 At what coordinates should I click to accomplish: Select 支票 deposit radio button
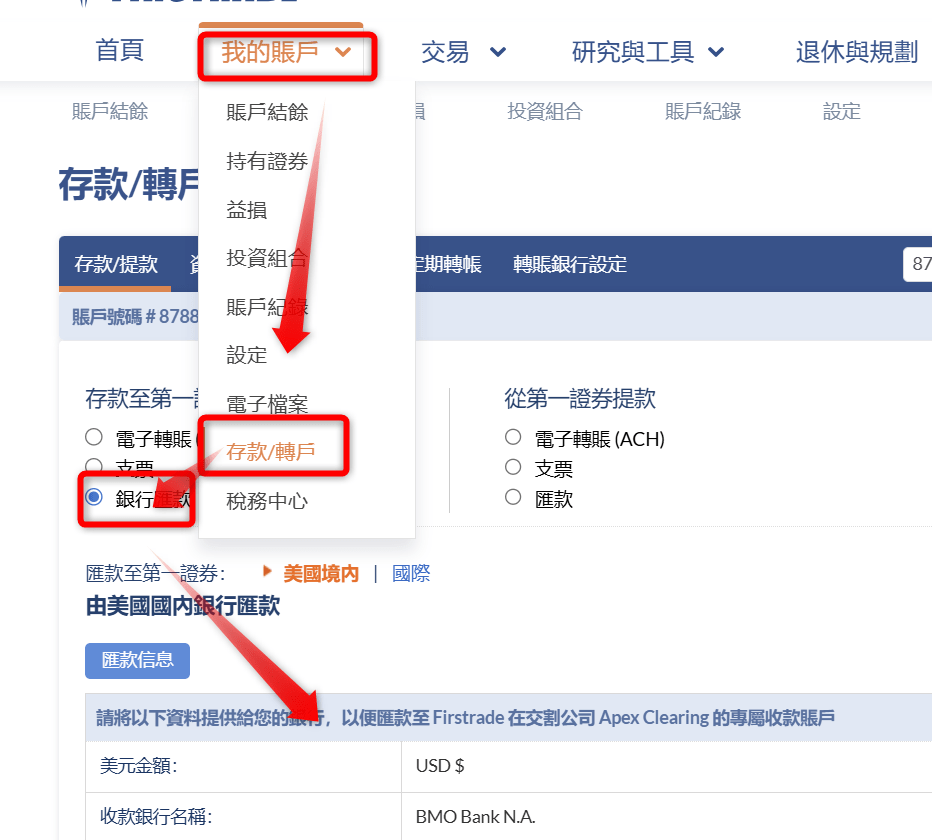(94, 467)
